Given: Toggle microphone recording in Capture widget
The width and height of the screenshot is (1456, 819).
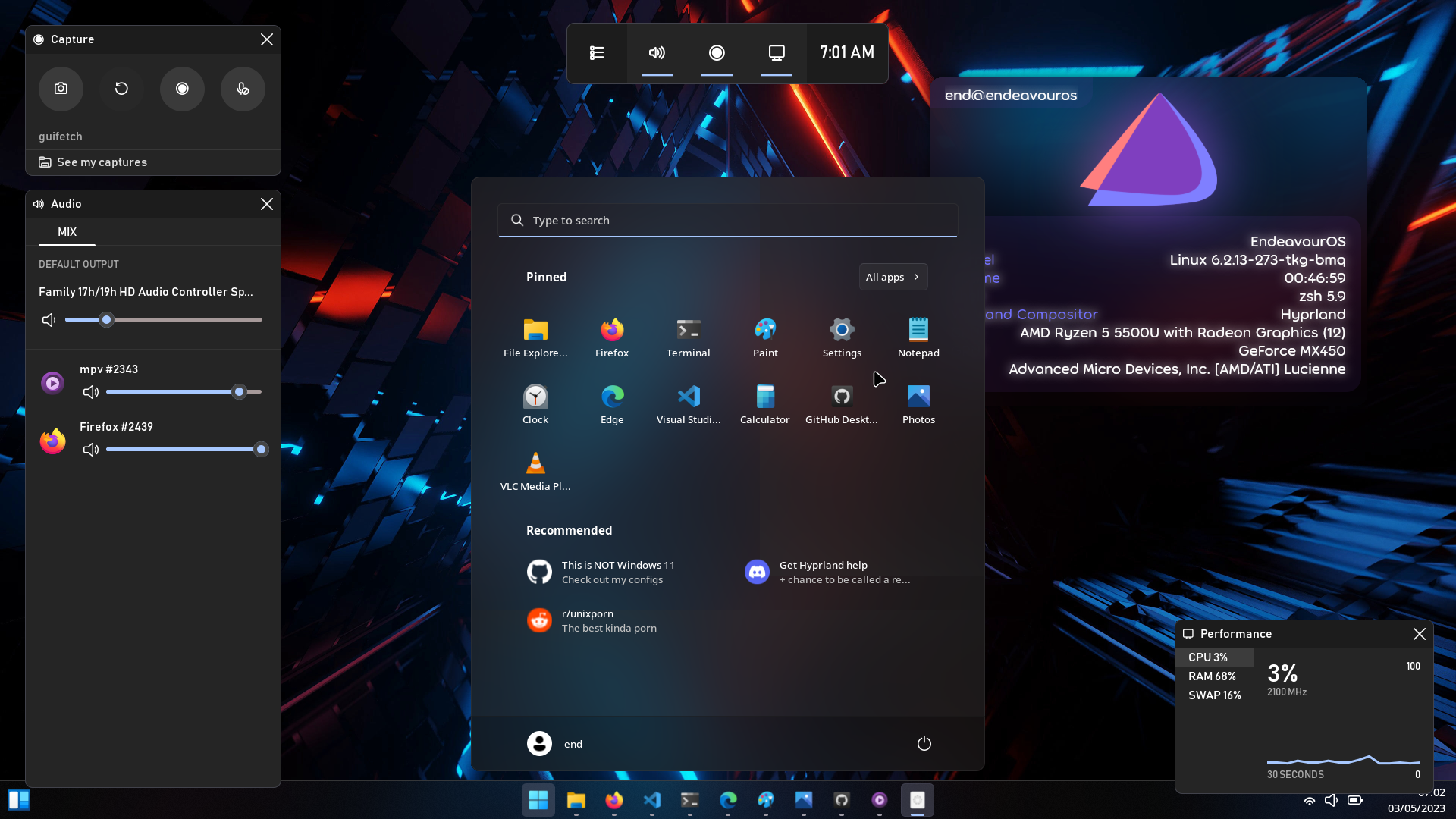Looking at the screenshot, I should pos(242,89).
